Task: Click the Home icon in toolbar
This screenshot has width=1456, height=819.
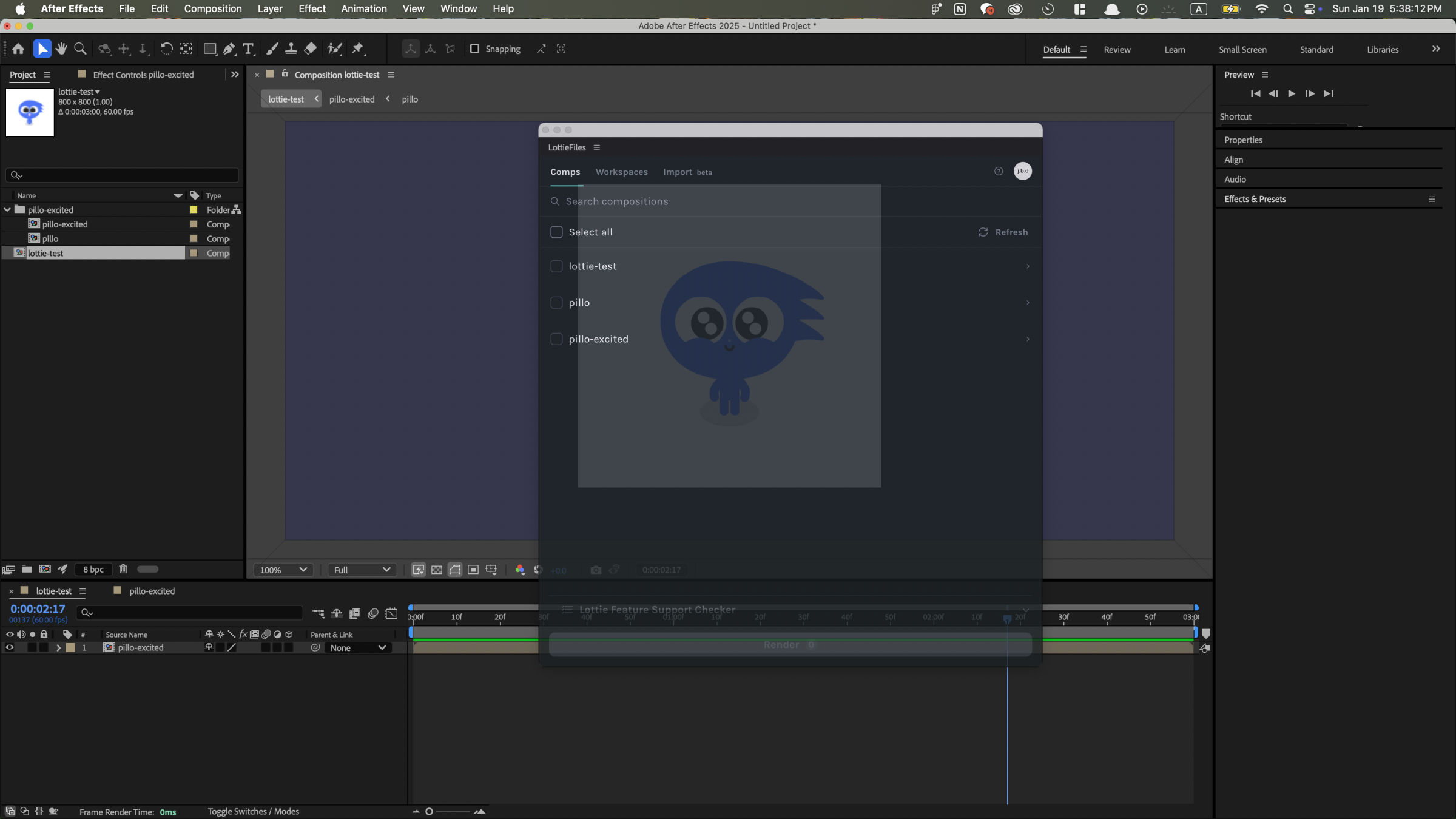Action: [18, 49]
